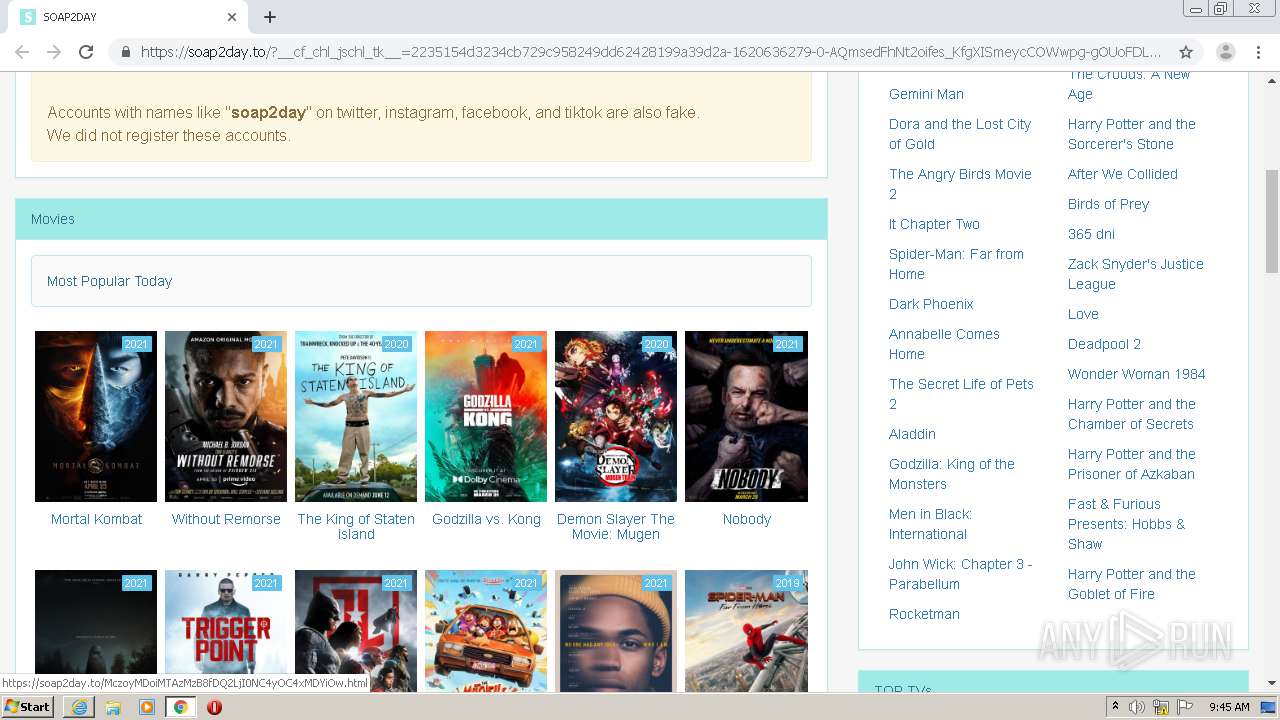Viewport: 1280px width, 720px height.
Task: Open the Nobody movie poster
Action: [x=746, y=416]
